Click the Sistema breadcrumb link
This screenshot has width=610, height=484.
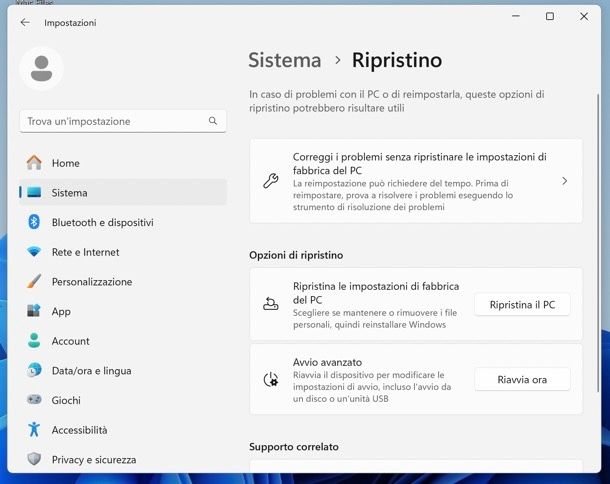(285, 60)
